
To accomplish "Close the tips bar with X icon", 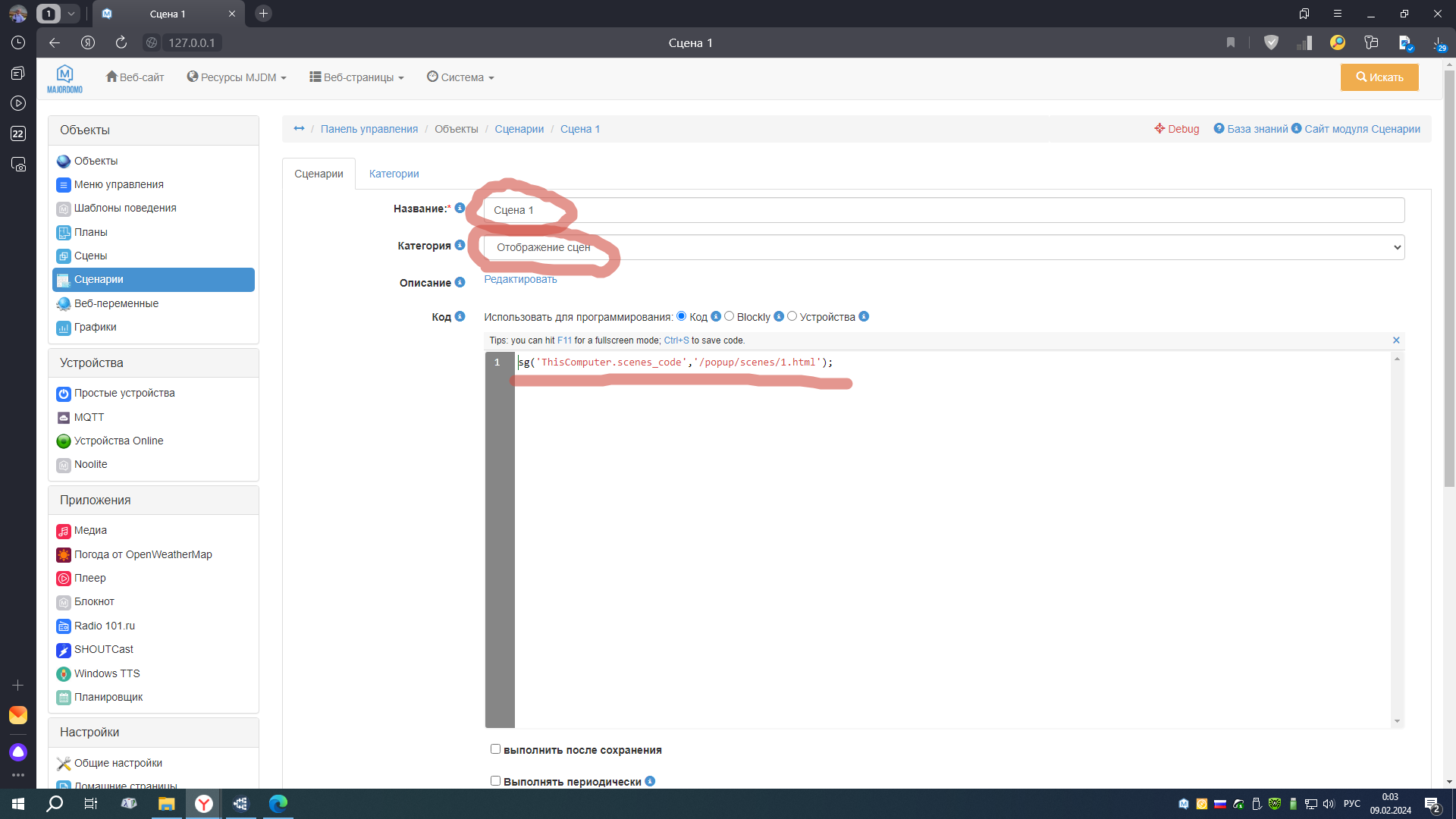I will [x=1396, y=340].
